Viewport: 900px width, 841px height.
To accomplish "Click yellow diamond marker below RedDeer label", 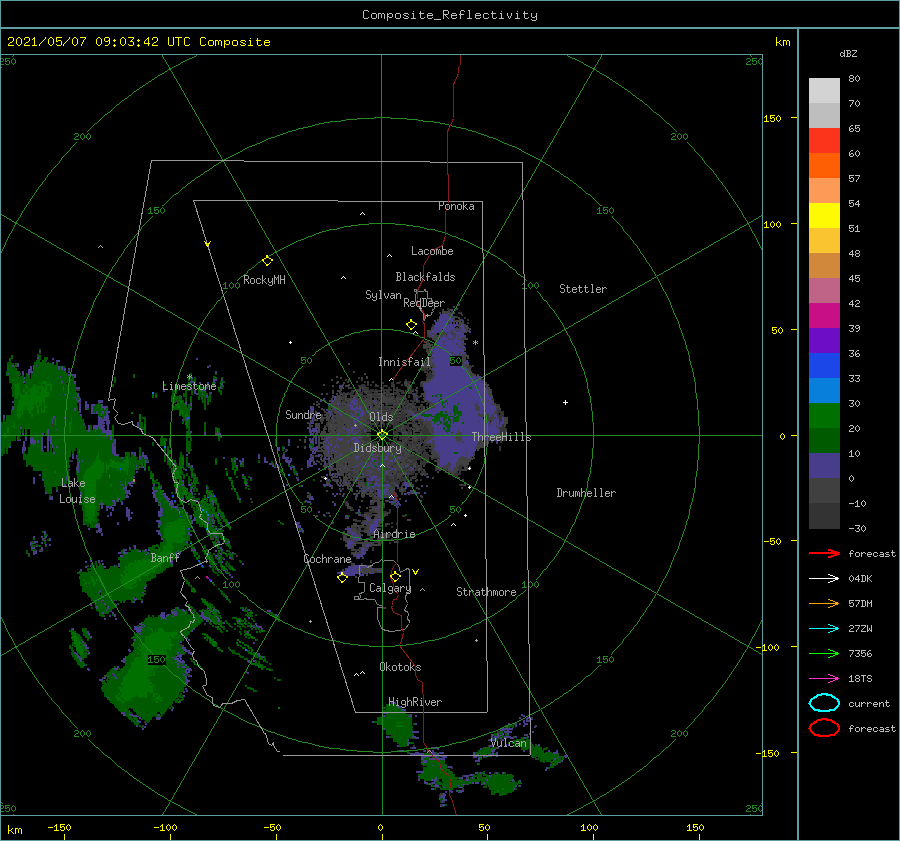I will (411, 325).
